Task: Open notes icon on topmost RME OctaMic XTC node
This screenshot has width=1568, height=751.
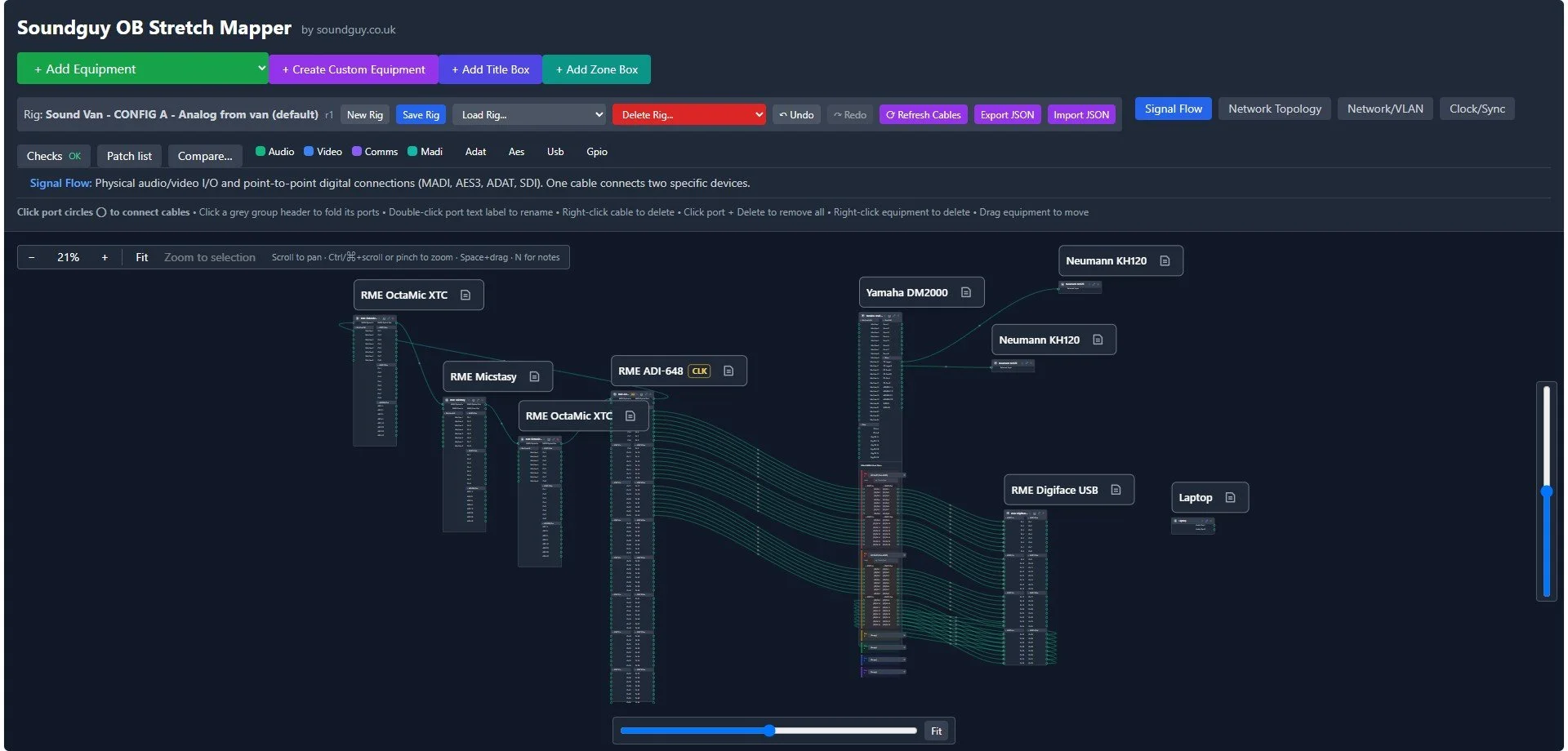Action: point(465,295)
